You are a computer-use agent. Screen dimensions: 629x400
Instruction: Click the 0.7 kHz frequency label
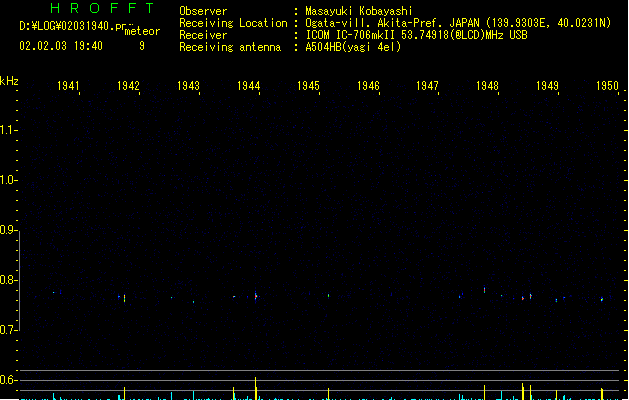pyautogui.click(x=7, y=330)
